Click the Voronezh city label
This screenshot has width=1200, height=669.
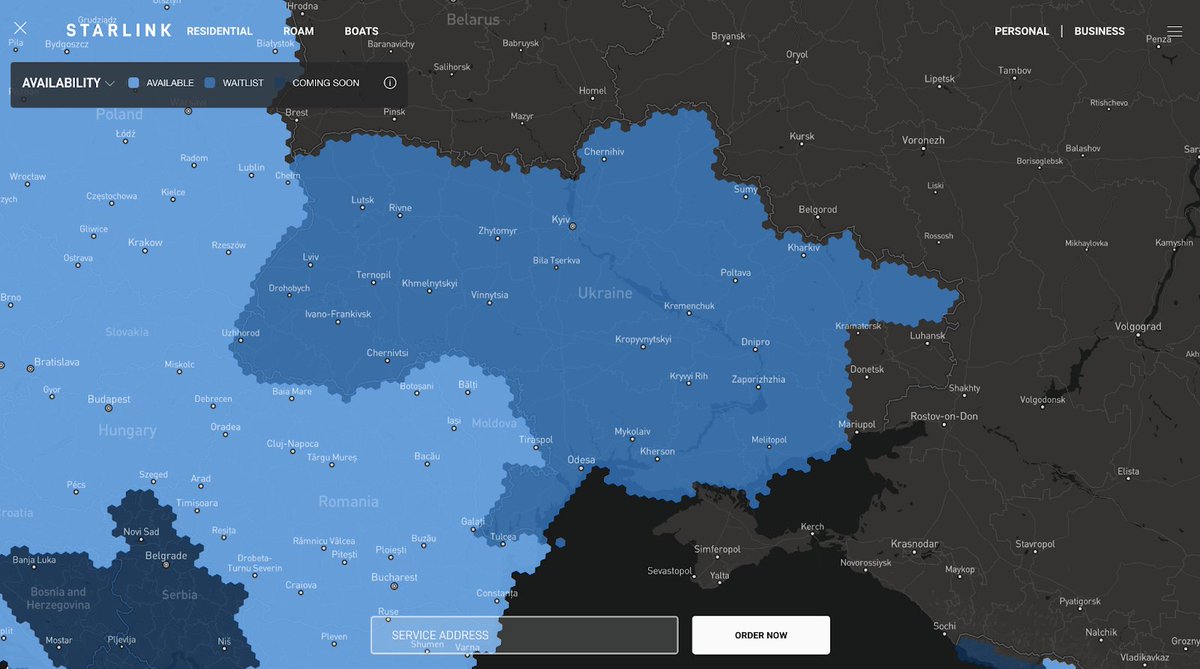[x=923, y=140]
